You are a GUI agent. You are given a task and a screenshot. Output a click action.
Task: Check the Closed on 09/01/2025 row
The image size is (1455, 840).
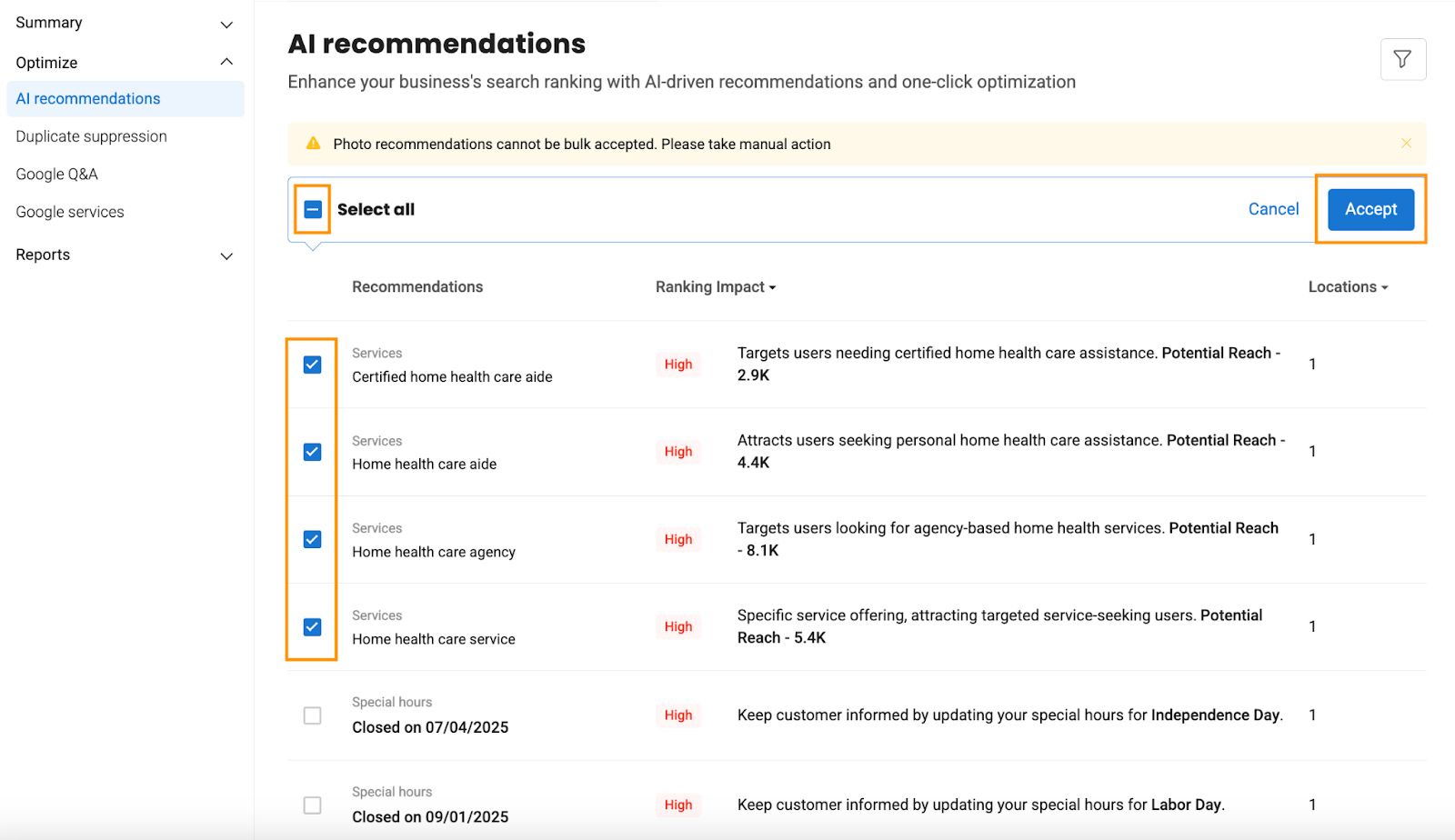[x=312, y=805]
